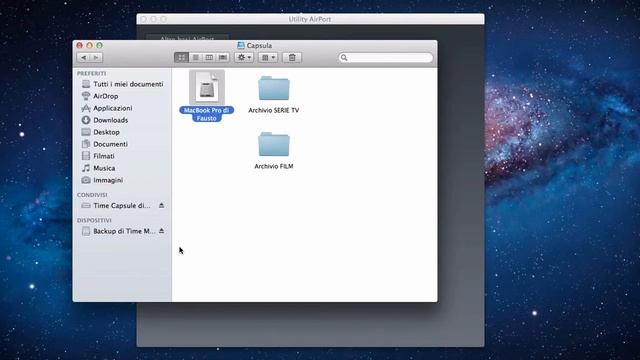The width and height of the screenshot is (640, 360).
Task: Select the Archivio FILM folder icon
Action: coord(274,144)
